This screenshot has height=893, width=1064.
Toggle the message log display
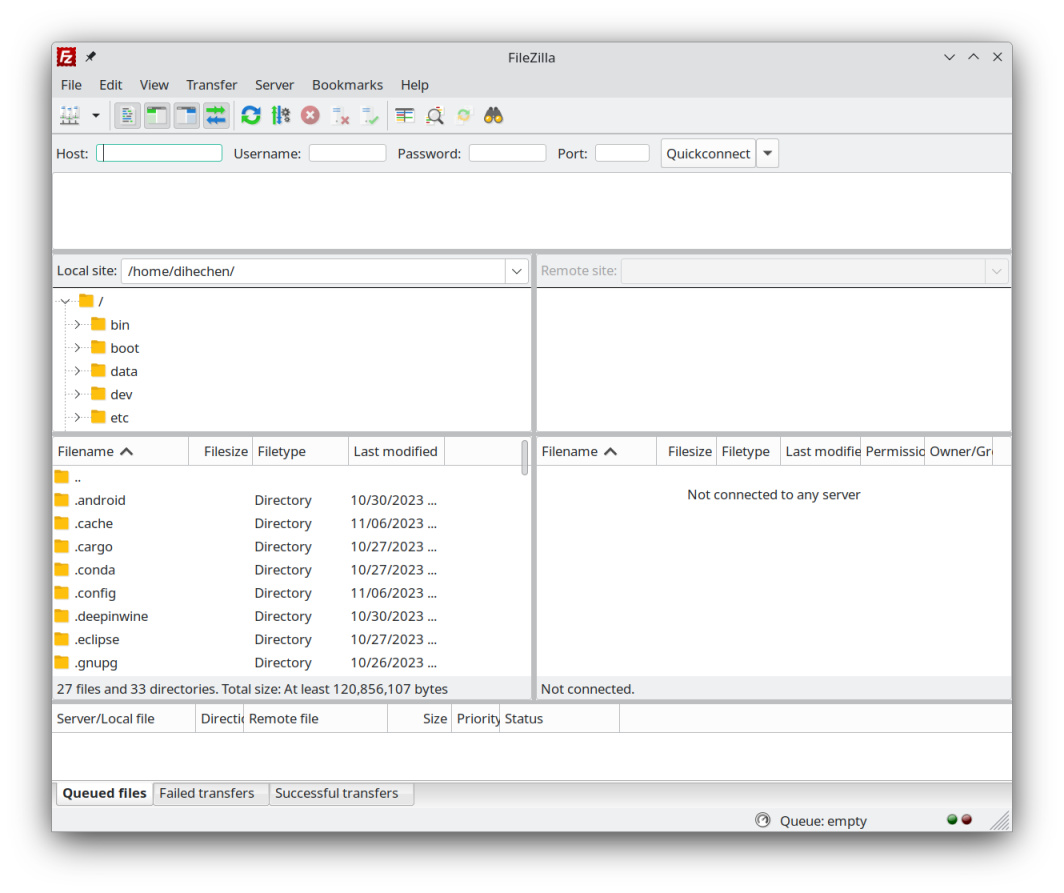pyautogui.click(x=127, y=116)
